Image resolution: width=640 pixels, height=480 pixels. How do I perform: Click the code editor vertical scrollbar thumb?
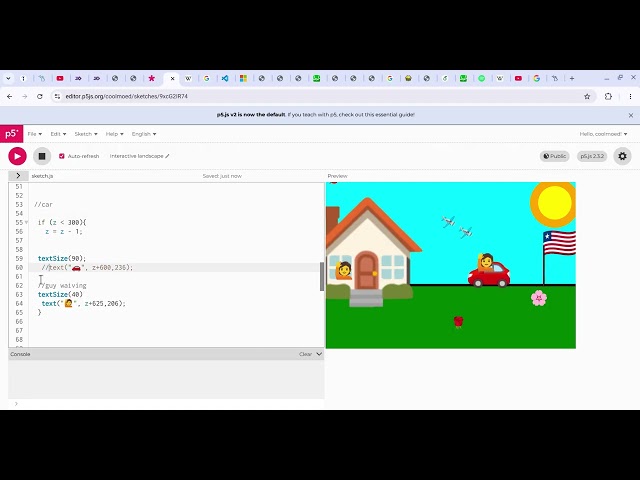322,276
